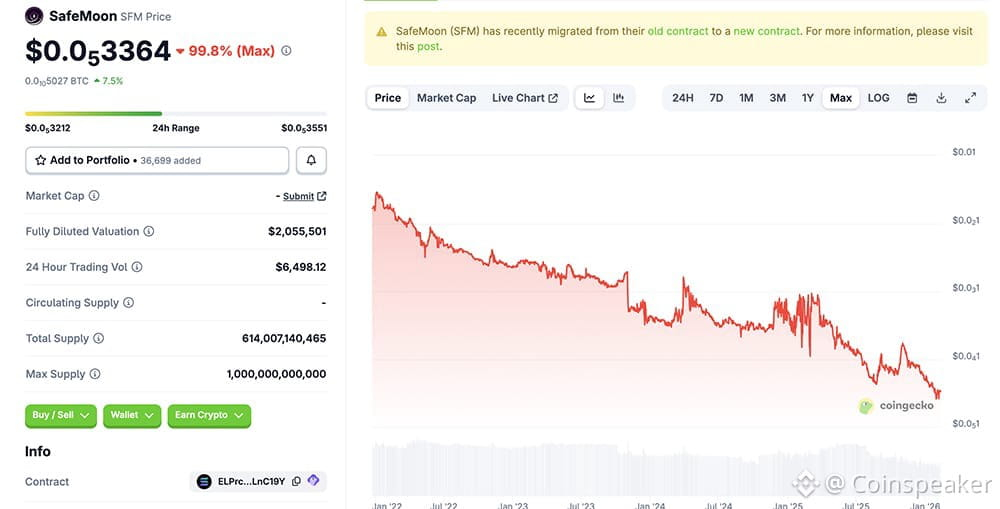This screenshot has height=509, width=1000.
Task: Open the calendar date range picker
Action: [x=912, y=98]
